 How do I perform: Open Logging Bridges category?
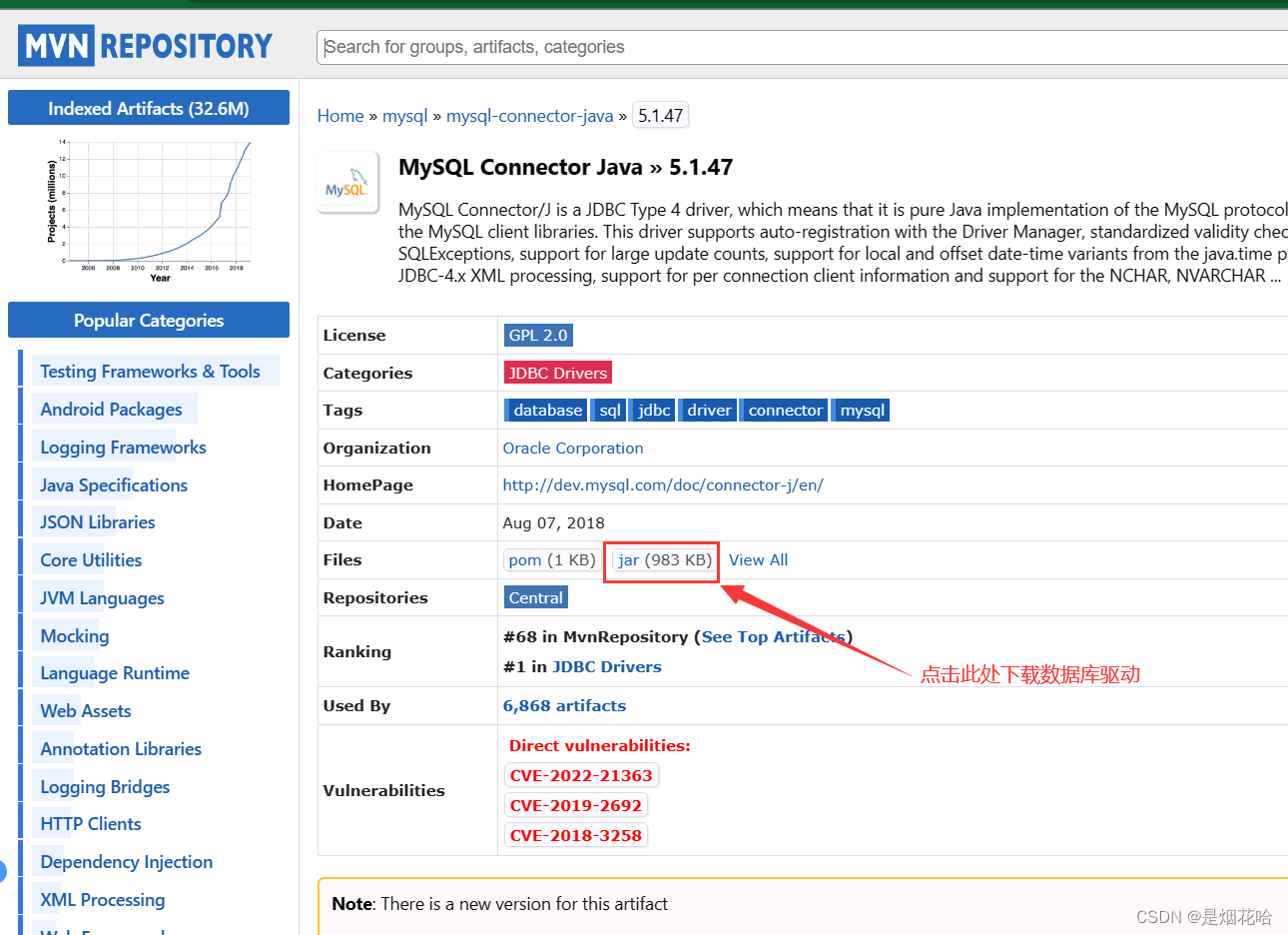point(105,787)
